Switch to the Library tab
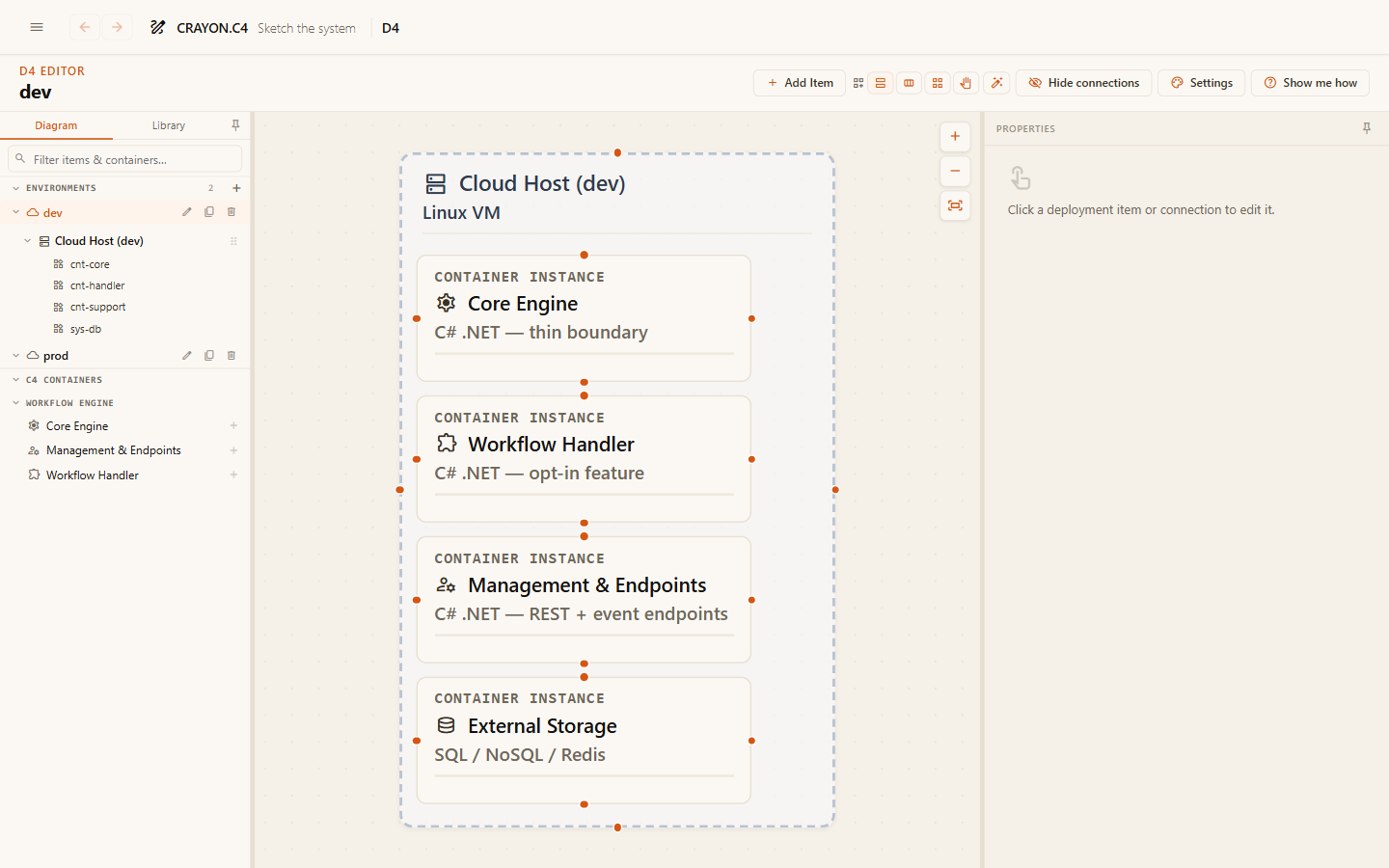Viewport: 1389px width, 868px height. 169,125
